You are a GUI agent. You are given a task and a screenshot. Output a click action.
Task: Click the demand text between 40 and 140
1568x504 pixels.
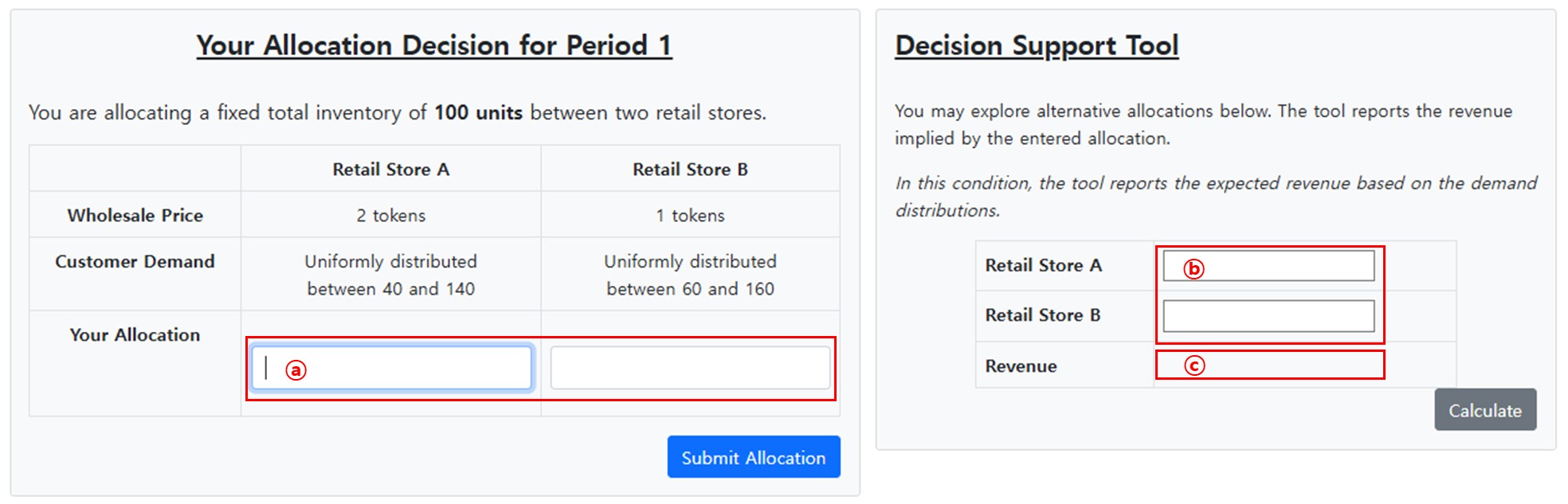[x=390, y=288]
